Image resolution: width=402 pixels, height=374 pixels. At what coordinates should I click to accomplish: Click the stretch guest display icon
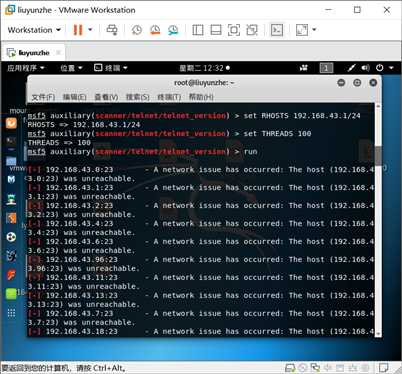(x=302, y=30)
